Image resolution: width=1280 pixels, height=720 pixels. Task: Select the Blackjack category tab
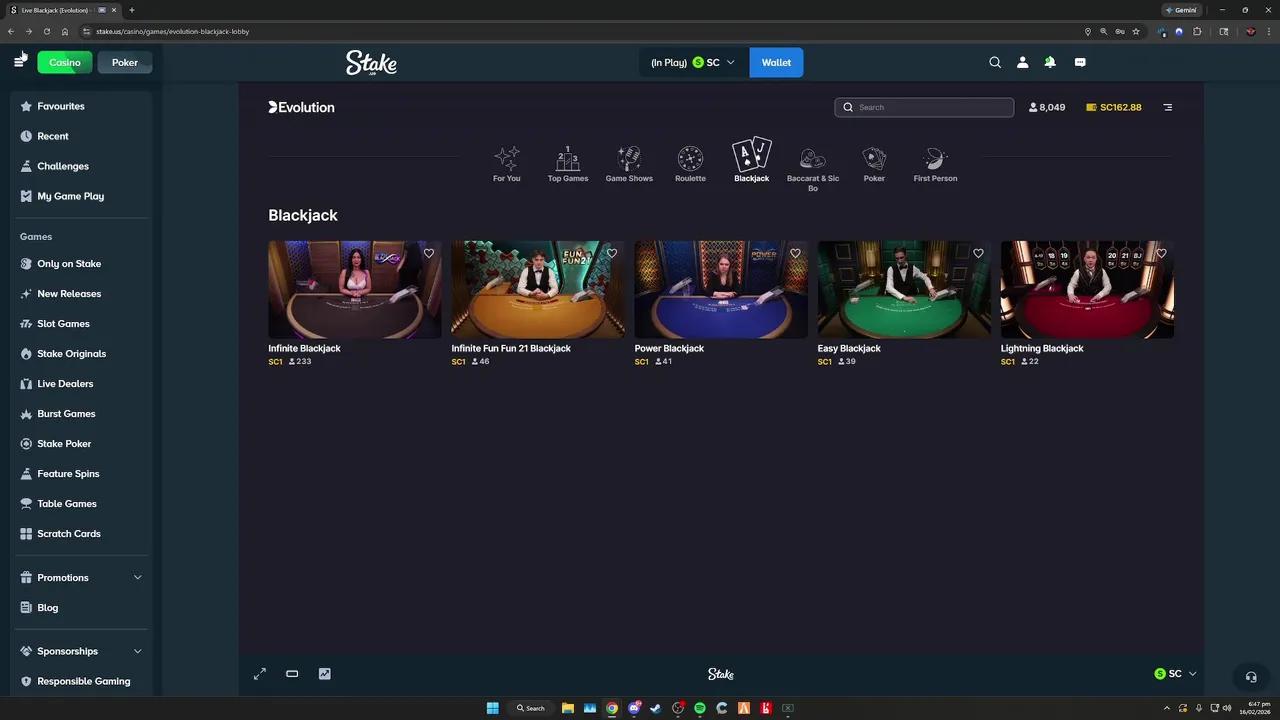pyautogui.click(x=751, y=160)
